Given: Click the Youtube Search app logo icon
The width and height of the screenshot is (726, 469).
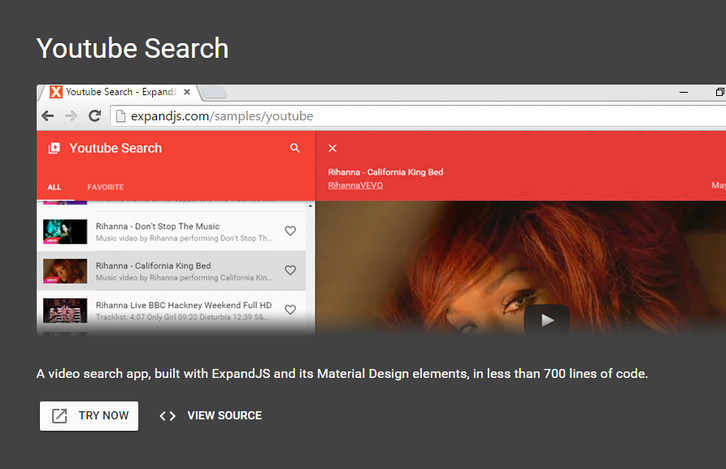Looking at the screenshot, I should (x=54, y=148).
